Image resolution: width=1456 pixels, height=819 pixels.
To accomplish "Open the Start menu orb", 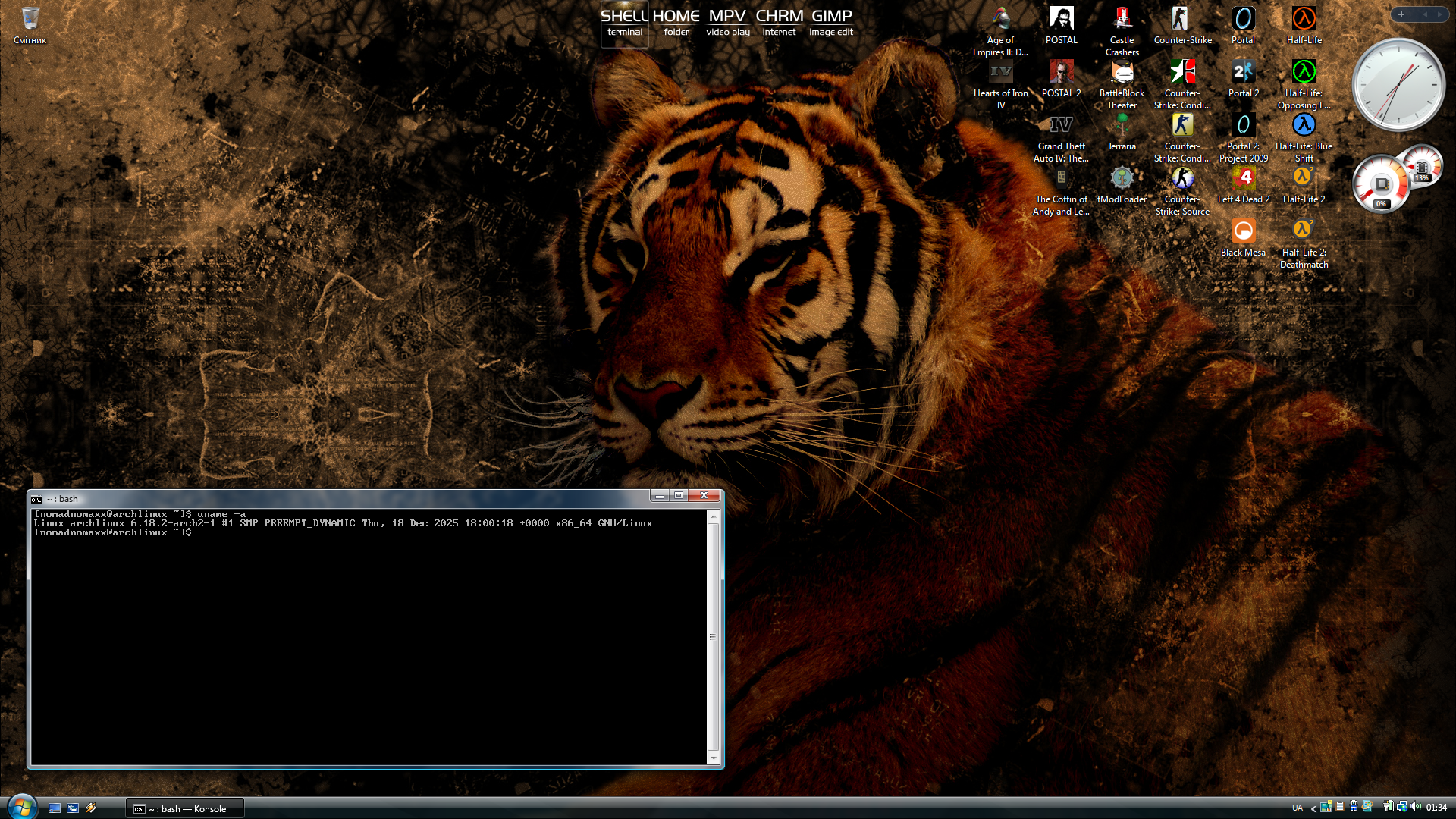I will (x=21, y=807).
